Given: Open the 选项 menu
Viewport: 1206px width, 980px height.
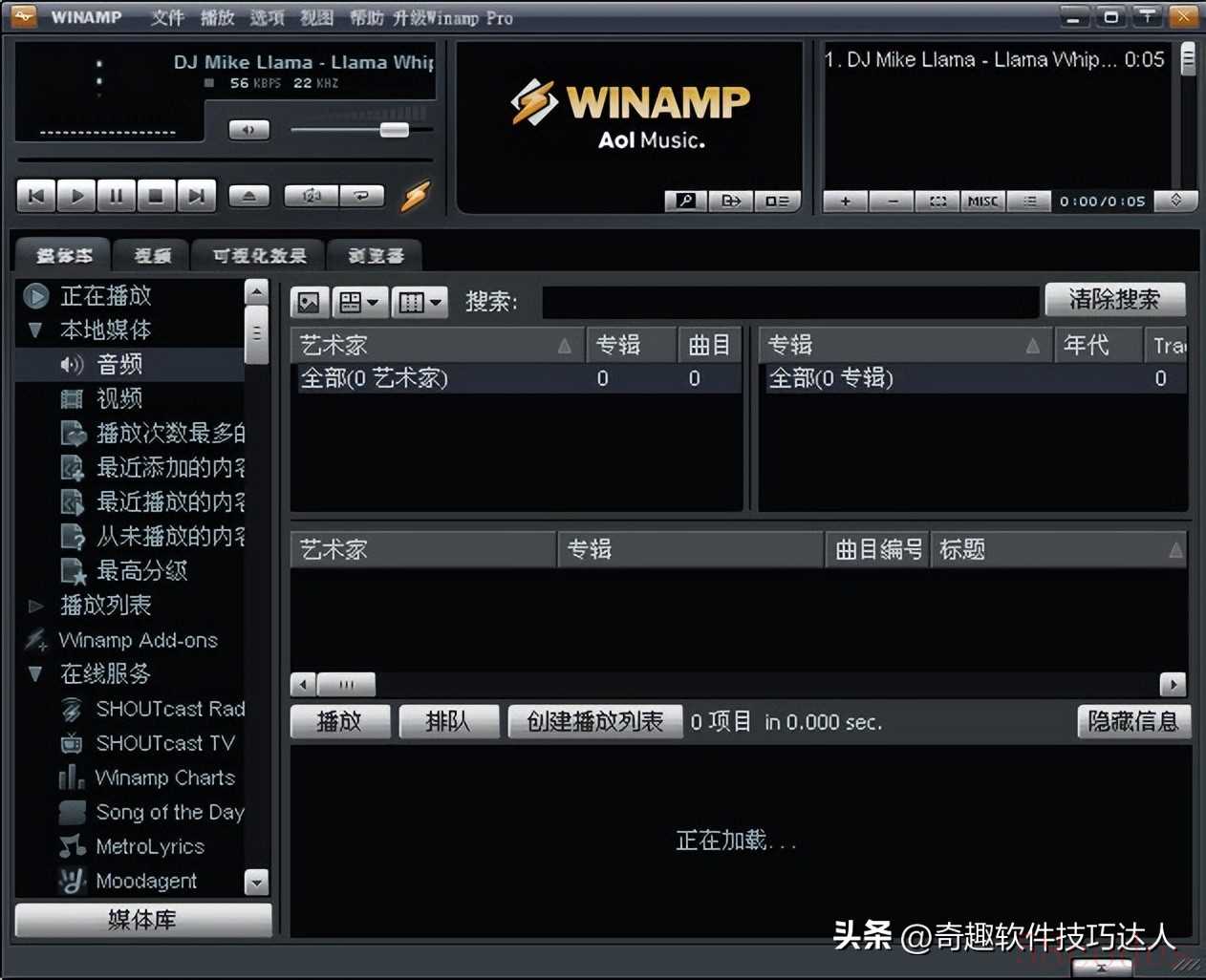Looking at the screenshot, I should click(268, 17).
